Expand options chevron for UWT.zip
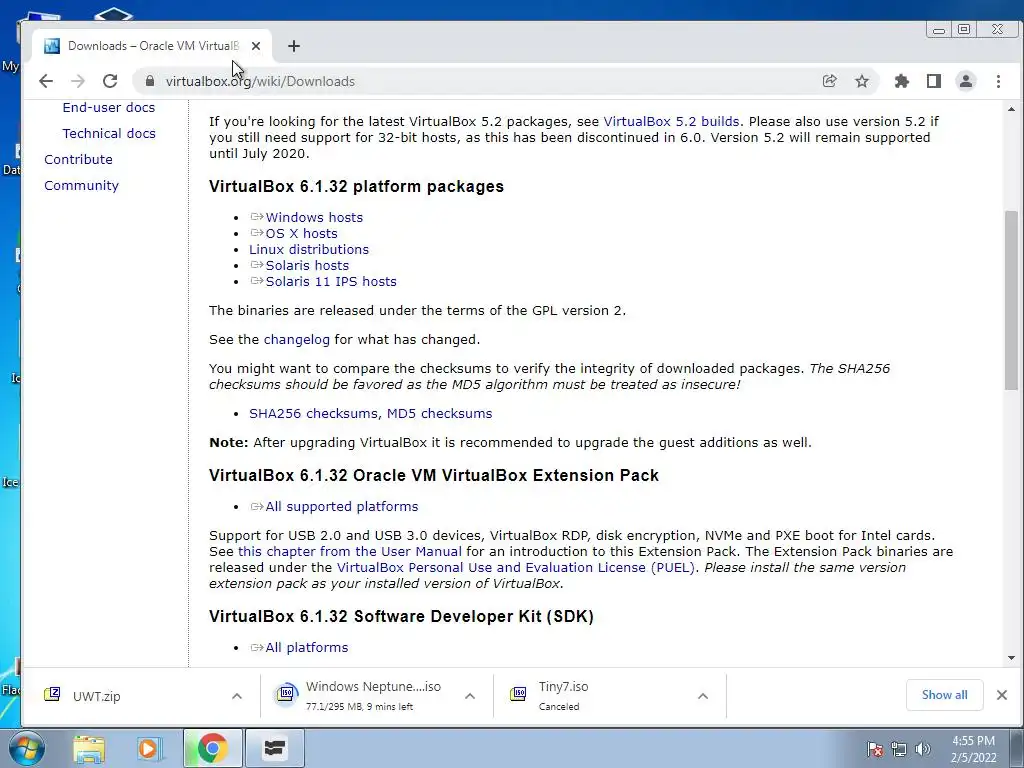The width and height of the screenshot is (1024, 768). click(x=237, y=696)
